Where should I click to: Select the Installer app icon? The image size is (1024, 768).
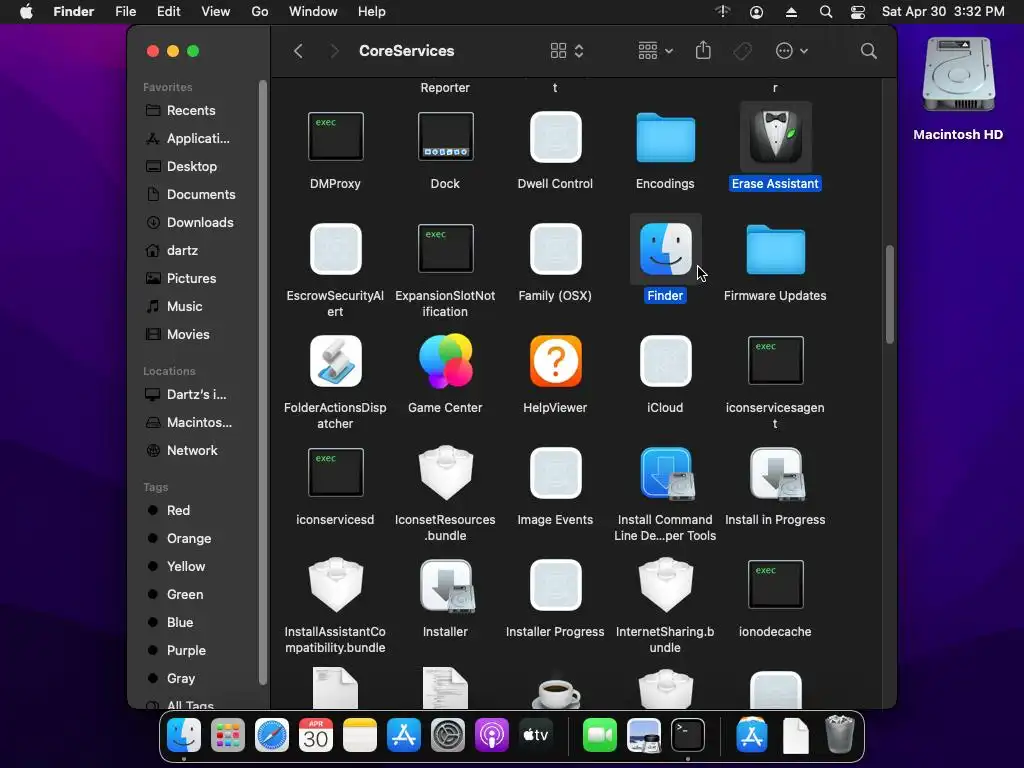click(x=447, y=586)
